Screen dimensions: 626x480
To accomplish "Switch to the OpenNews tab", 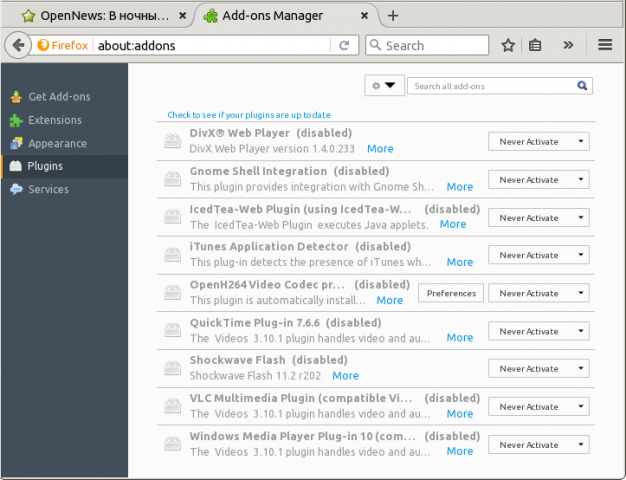I will 100,15.
